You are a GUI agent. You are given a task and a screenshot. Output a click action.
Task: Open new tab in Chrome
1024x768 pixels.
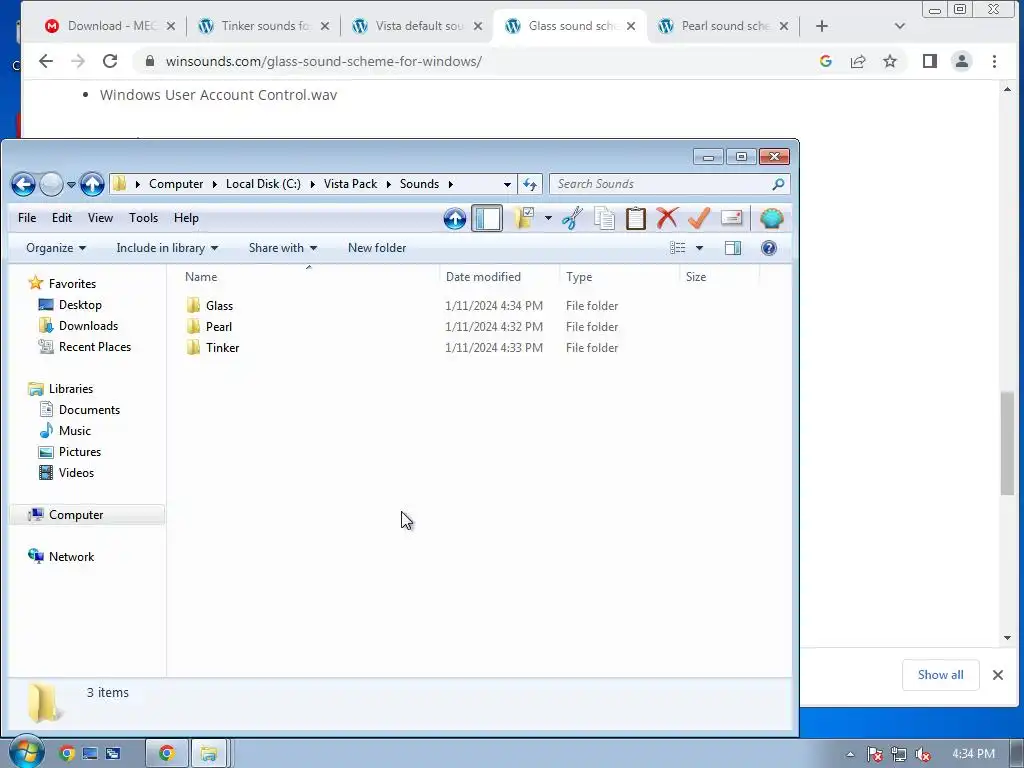(822, 26)
